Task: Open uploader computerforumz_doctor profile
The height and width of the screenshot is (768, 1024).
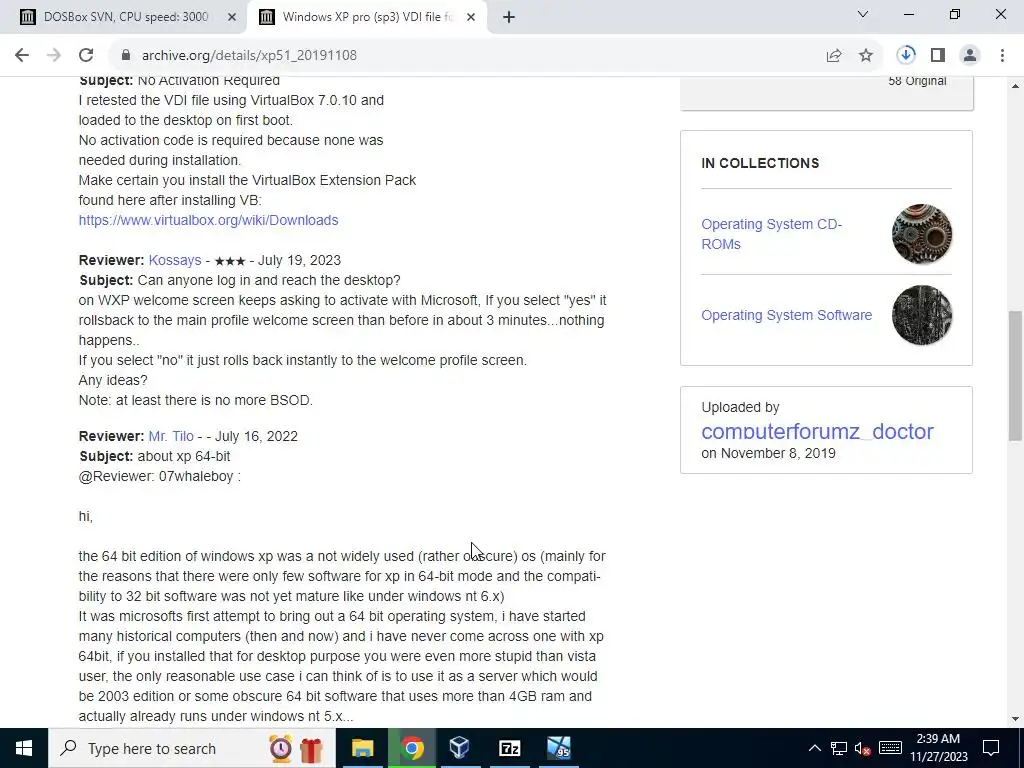Action: point(817,431)
